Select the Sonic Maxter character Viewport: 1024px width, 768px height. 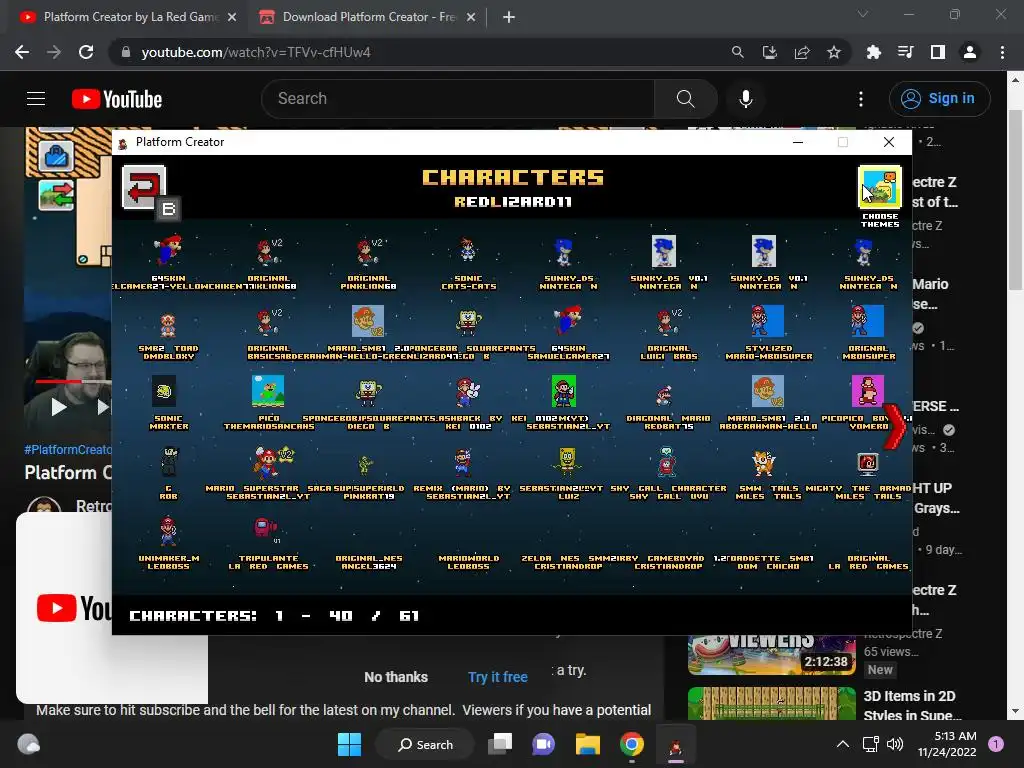click(164, 391)
